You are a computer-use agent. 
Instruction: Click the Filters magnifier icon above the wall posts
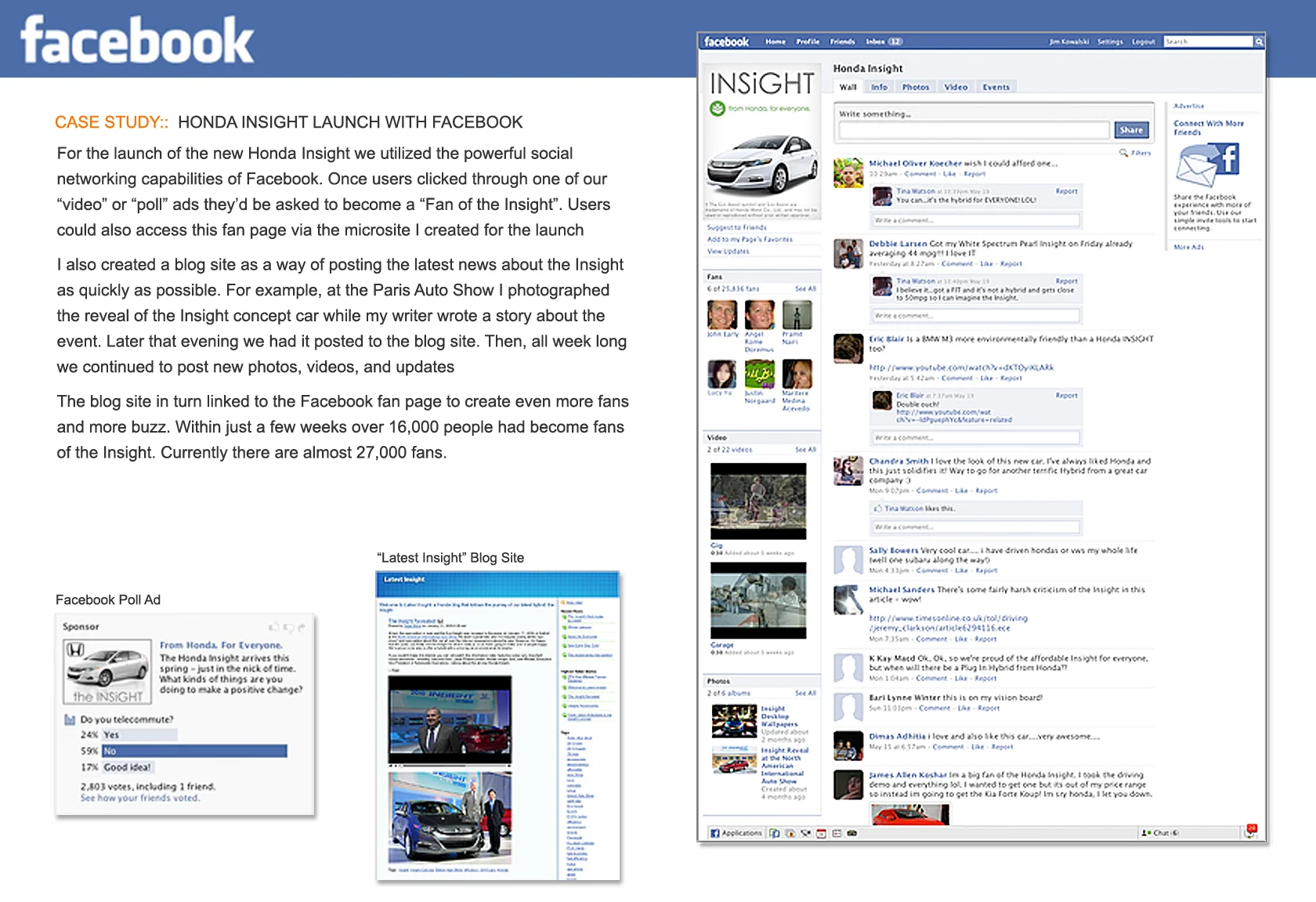coord(1123,153)
